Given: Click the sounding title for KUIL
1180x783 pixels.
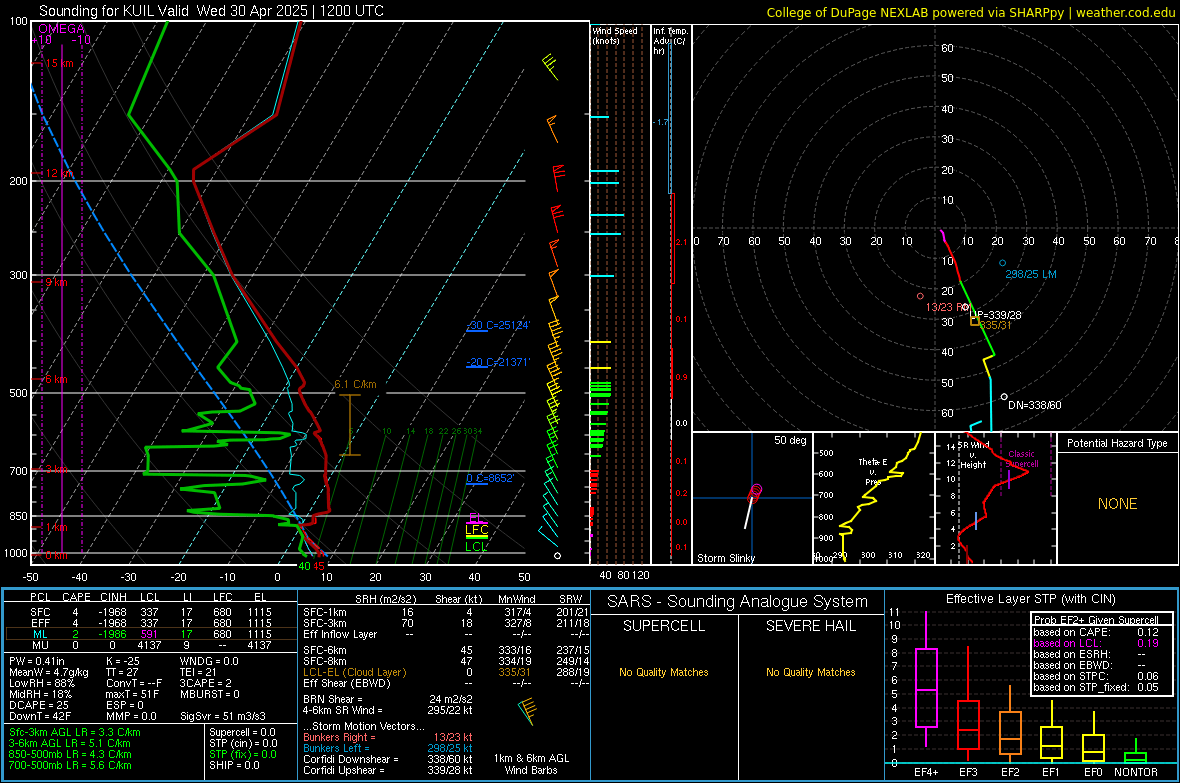Looking at the screenshot, I should 211,11.
